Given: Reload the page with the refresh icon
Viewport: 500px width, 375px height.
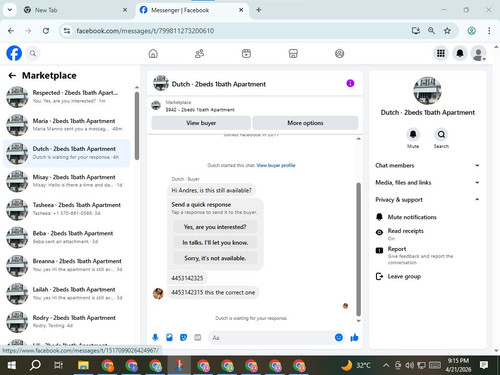Looking at the screenshot, I should [x=46, y=31].
